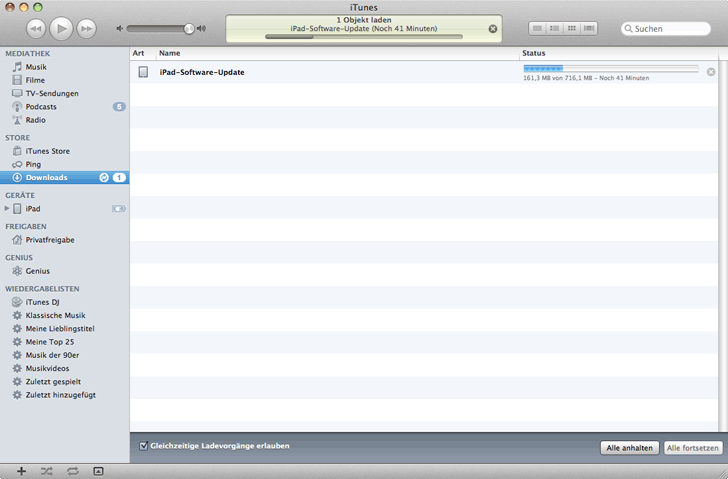This screenshot has width=728, height=479.
Task: Open Ping in the sidebar
Action: [x=33, y=164]
